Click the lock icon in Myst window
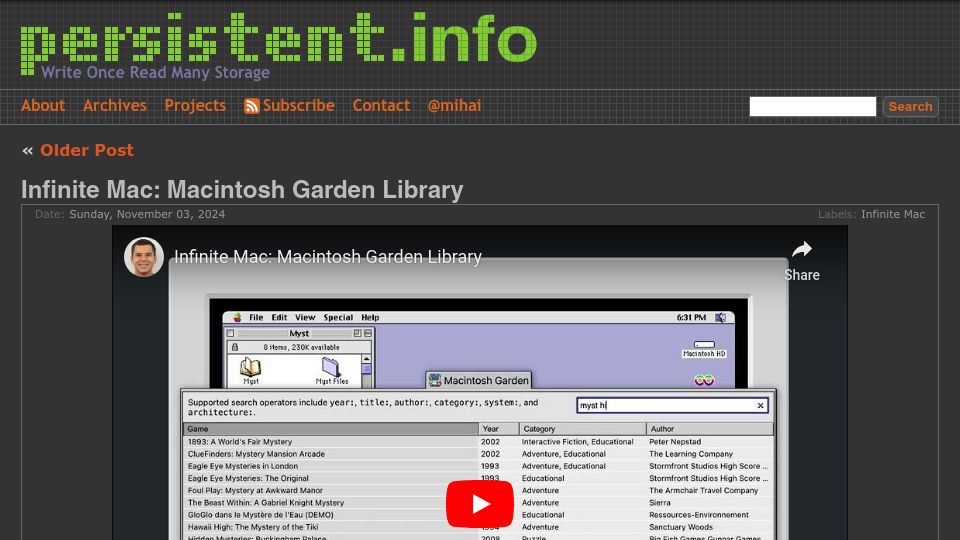This screenshot has height=540, width=960. (234, 347)
